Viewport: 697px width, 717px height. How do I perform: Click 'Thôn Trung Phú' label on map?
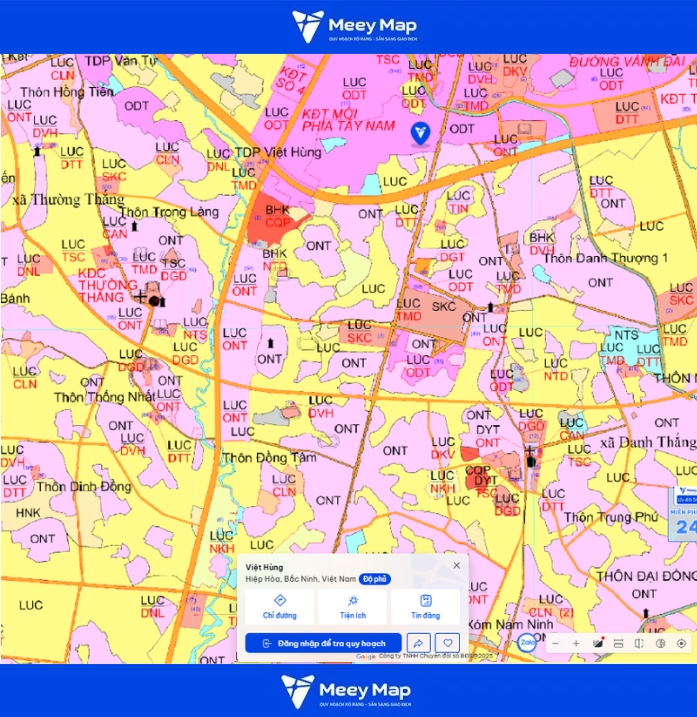(x=611, y=517)
